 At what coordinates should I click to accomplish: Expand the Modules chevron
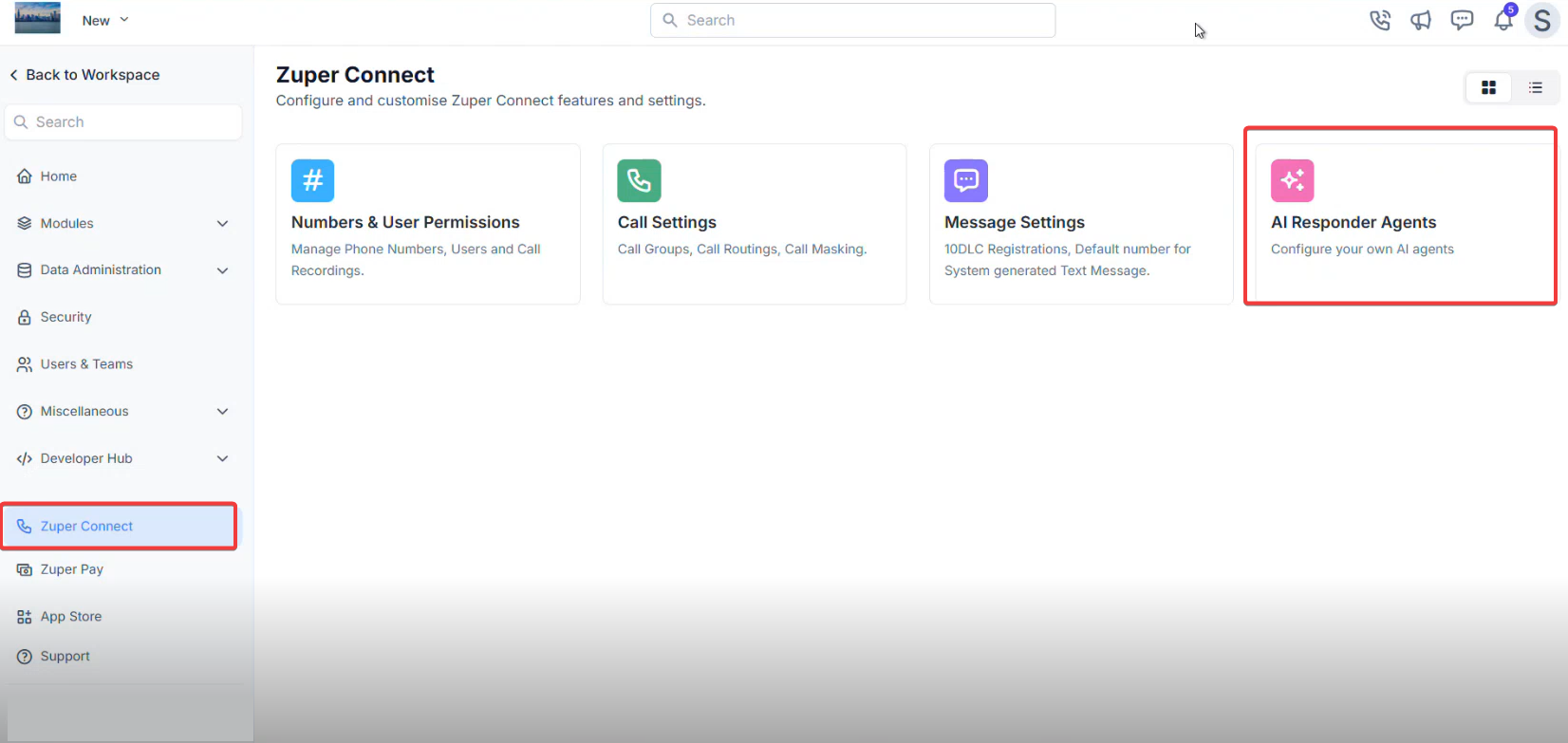[223, 224]
